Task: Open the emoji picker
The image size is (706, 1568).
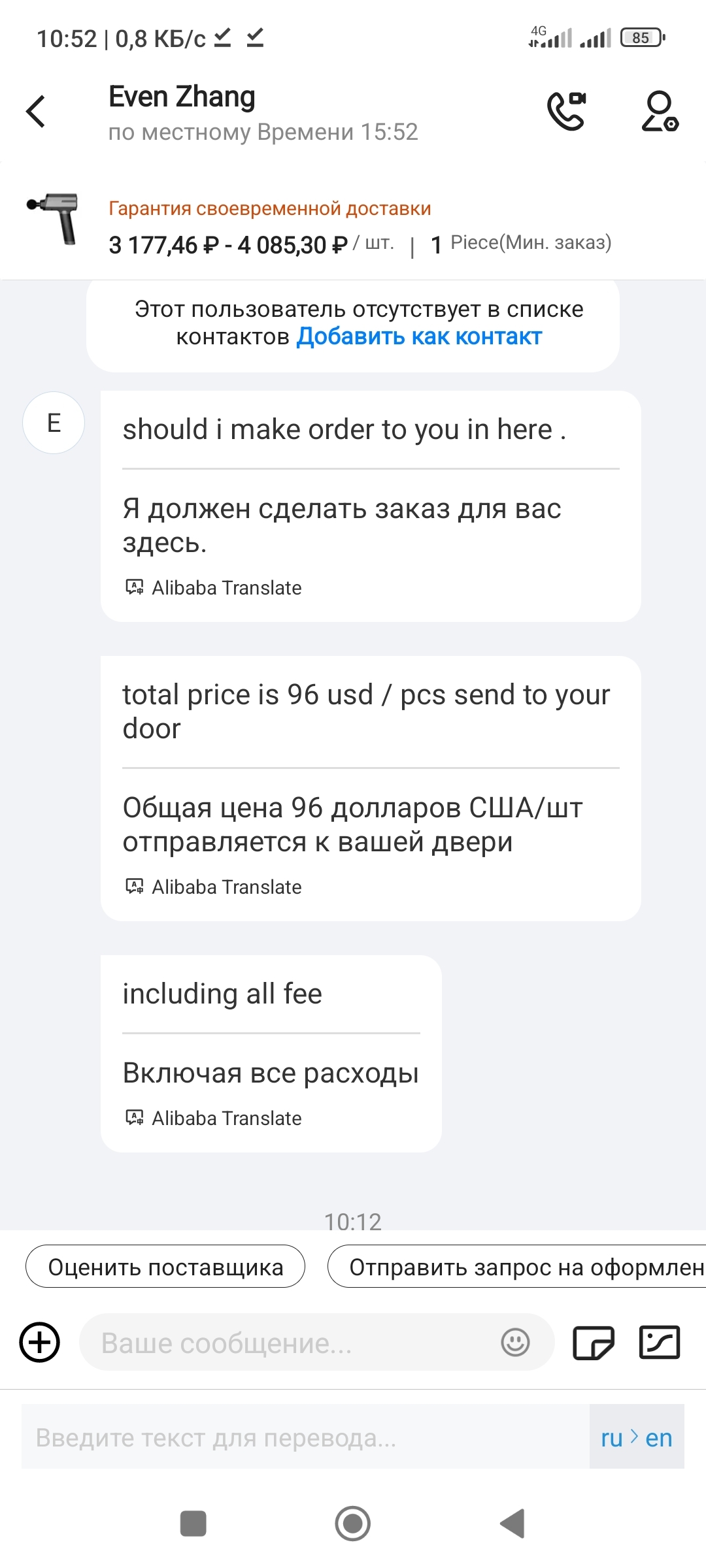Action: 515,1343
